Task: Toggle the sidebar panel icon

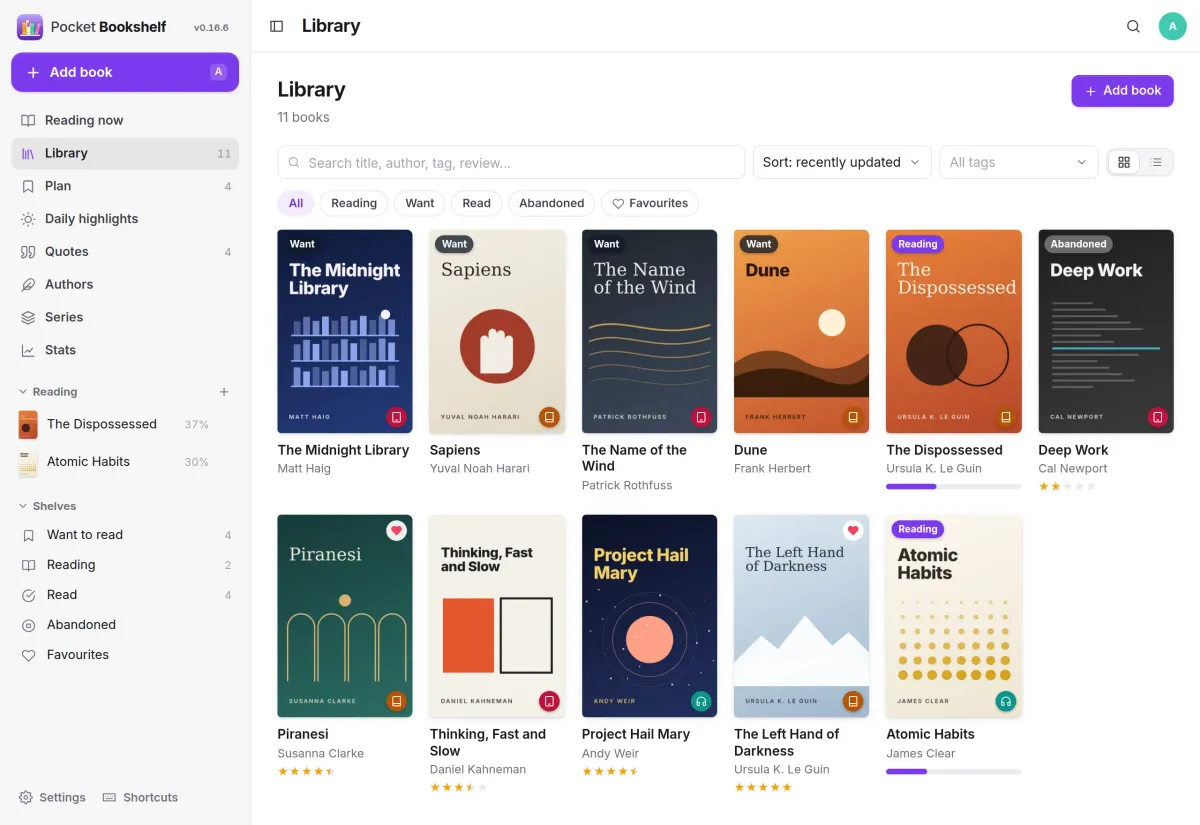Action: (277, 26)
